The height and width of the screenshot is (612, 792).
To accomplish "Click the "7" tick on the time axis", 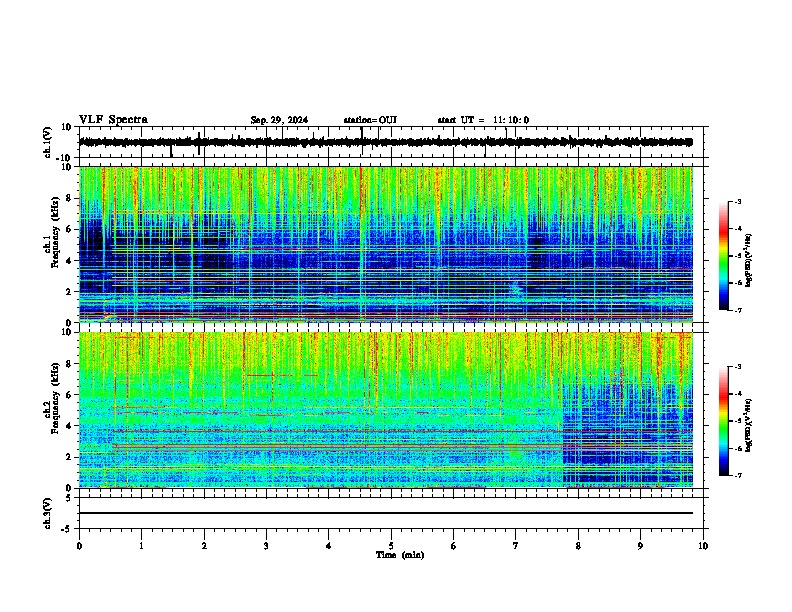I will 516,546.
